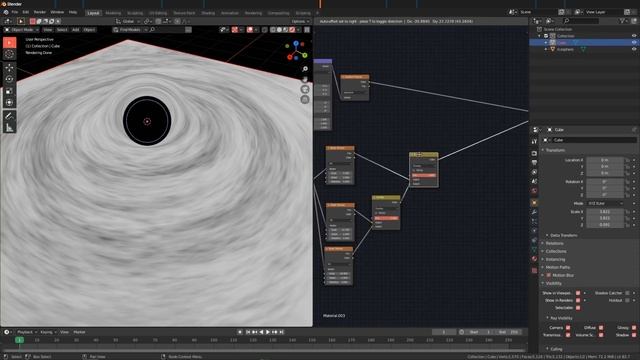The height and width of the screenshot is (360, 640).
Task: Click the play animation button in timeline
Action: pyautogui.click(x=268, y=332)
